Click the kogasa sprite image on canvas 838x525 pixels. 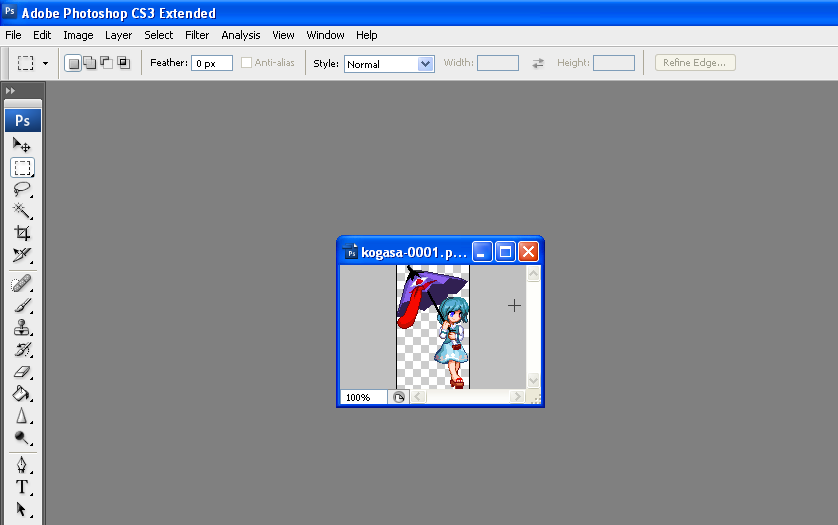[x=433, y=327]
